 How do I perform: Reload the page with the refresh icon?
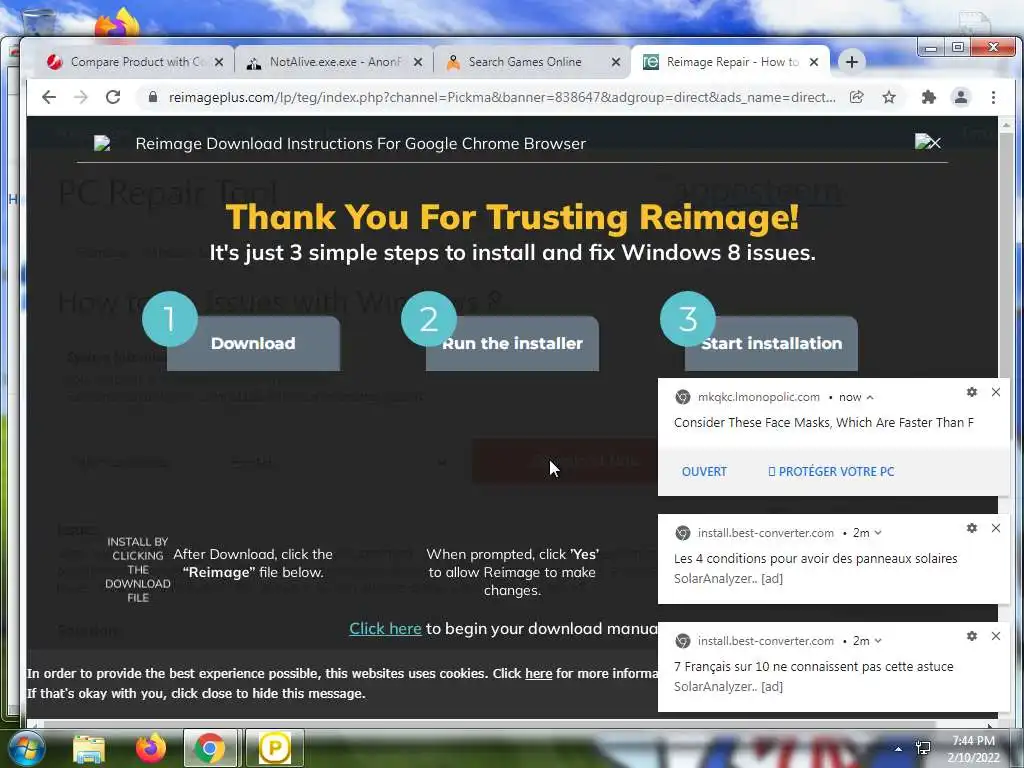point(113,97)
